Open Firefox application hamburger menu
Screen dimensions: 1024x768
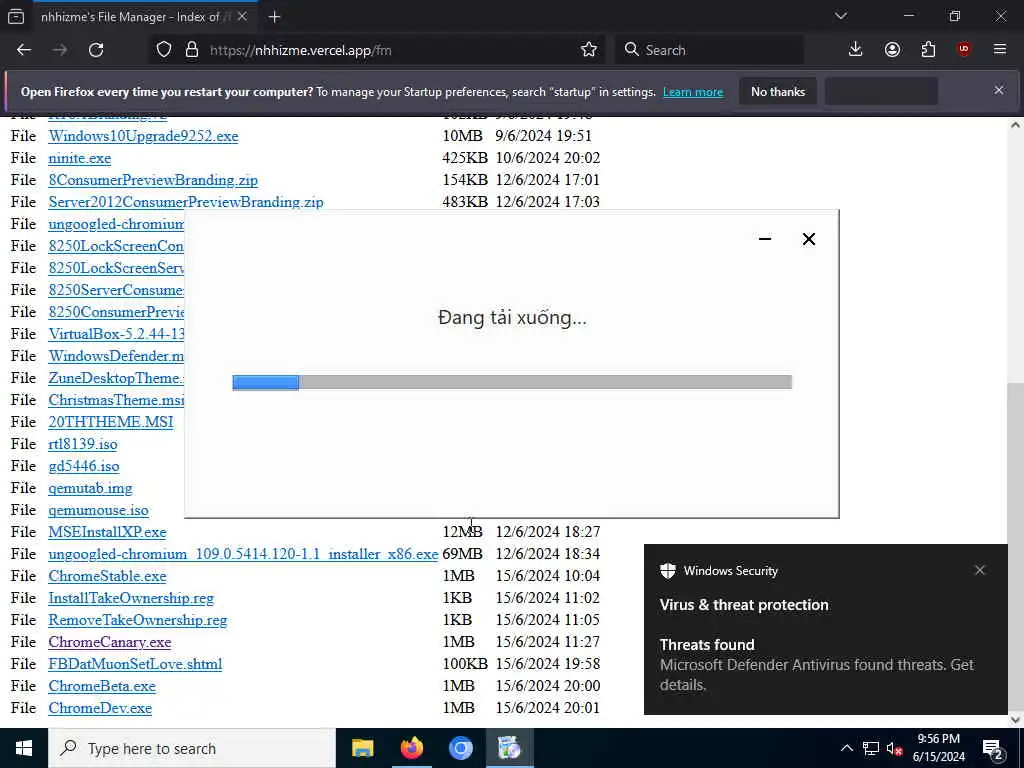pyautogui.click(x=1000, y=50)
